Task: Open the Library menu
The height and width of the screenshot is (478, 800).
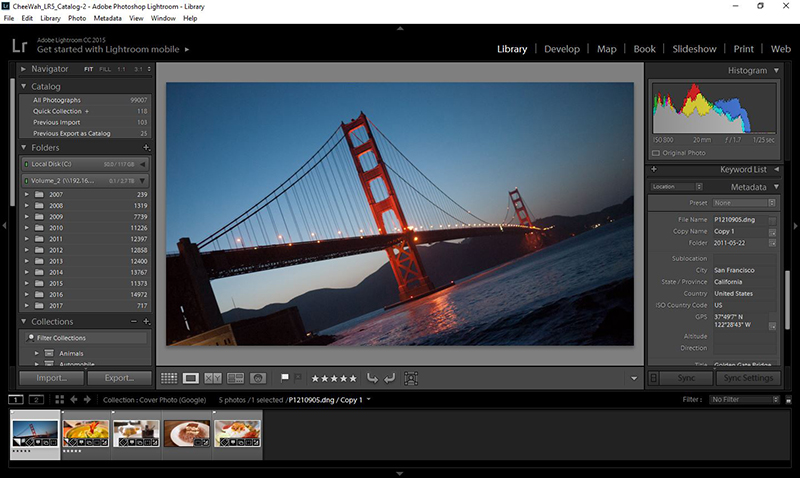Action: (x=50, y=18)
